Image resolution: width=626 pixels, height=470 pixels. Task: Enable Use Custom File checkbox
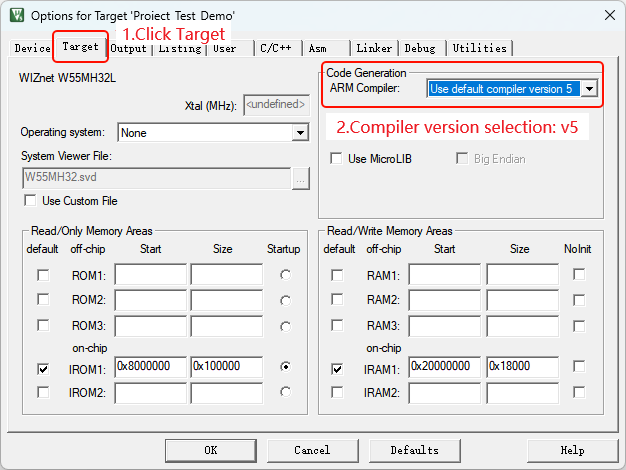pyautogui.click(x=30, y=200)
